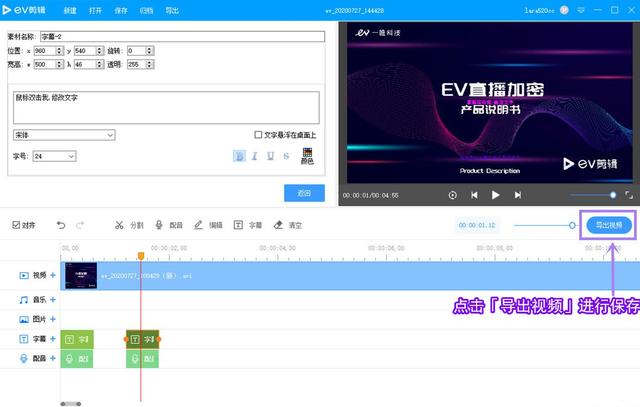Open the 导出 menu in top bar
The height and width of the screenshot is (407, 640).
pos(172,11)
